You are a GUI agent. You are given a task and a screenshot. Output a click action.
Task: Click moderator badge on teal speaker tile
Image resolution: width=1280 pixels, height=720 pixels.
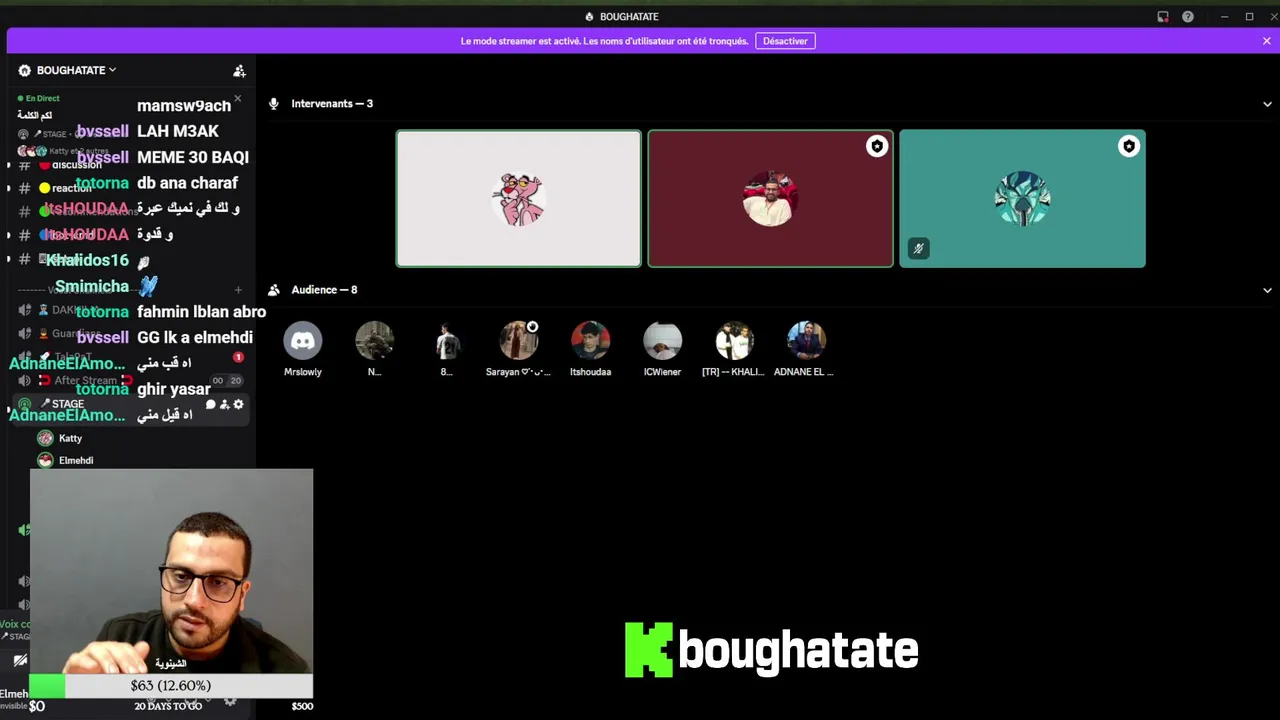(1129, 147)
